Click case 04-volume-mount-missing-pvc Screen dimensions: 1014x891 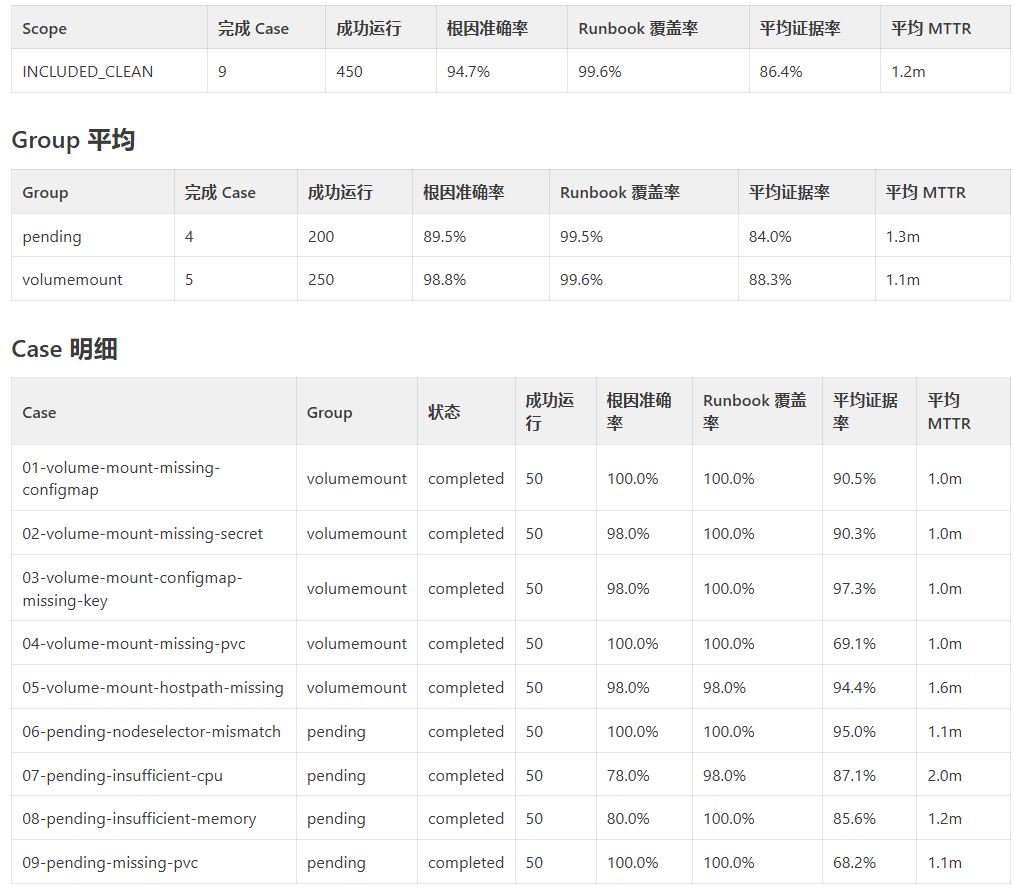(134, 644)
